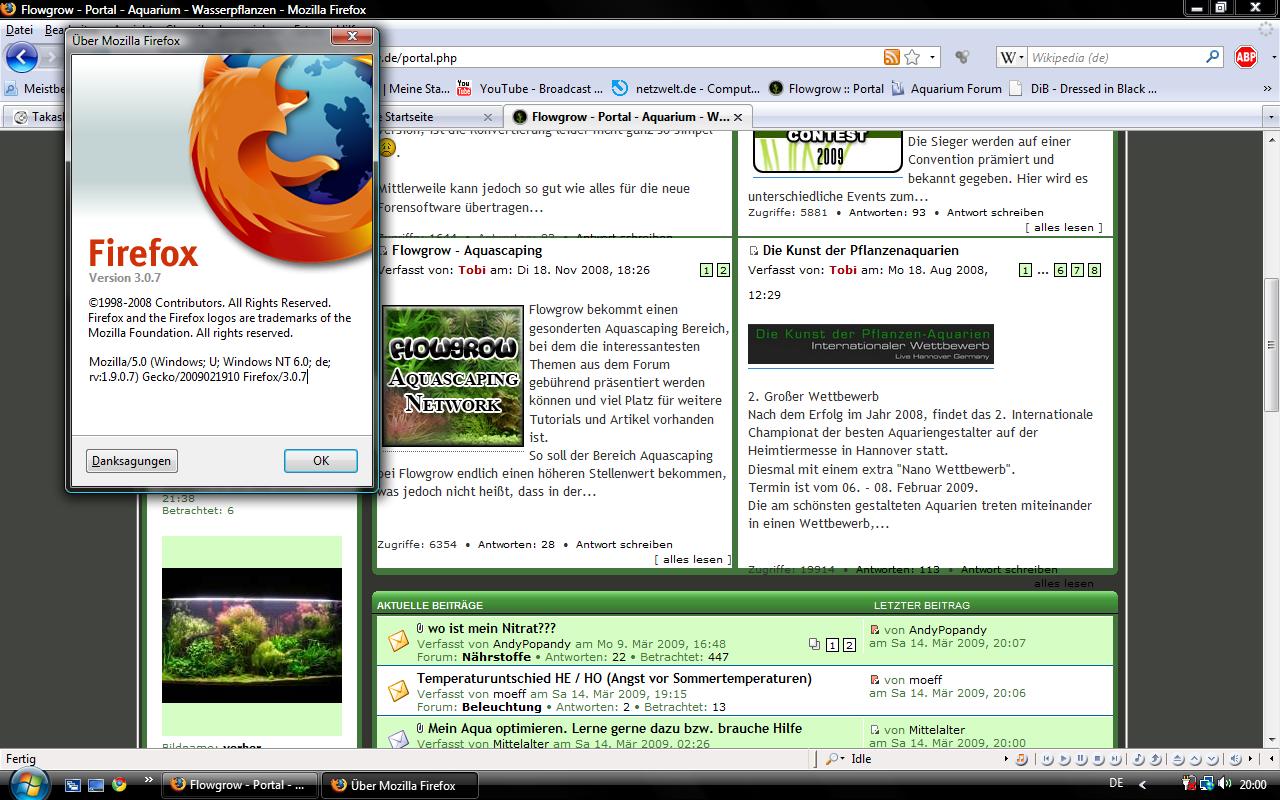
Task: Click Antwort schreiben under Contest 2009 post
Action: pos(995,212)
